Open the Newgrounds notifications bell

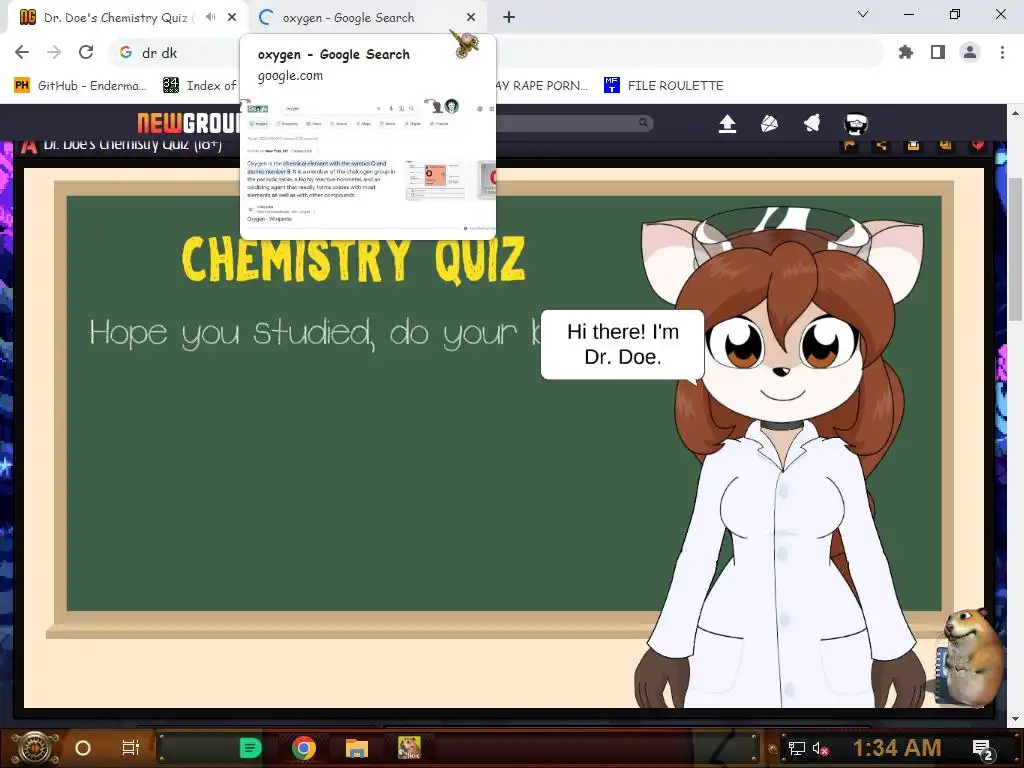[x=812, y=123]
